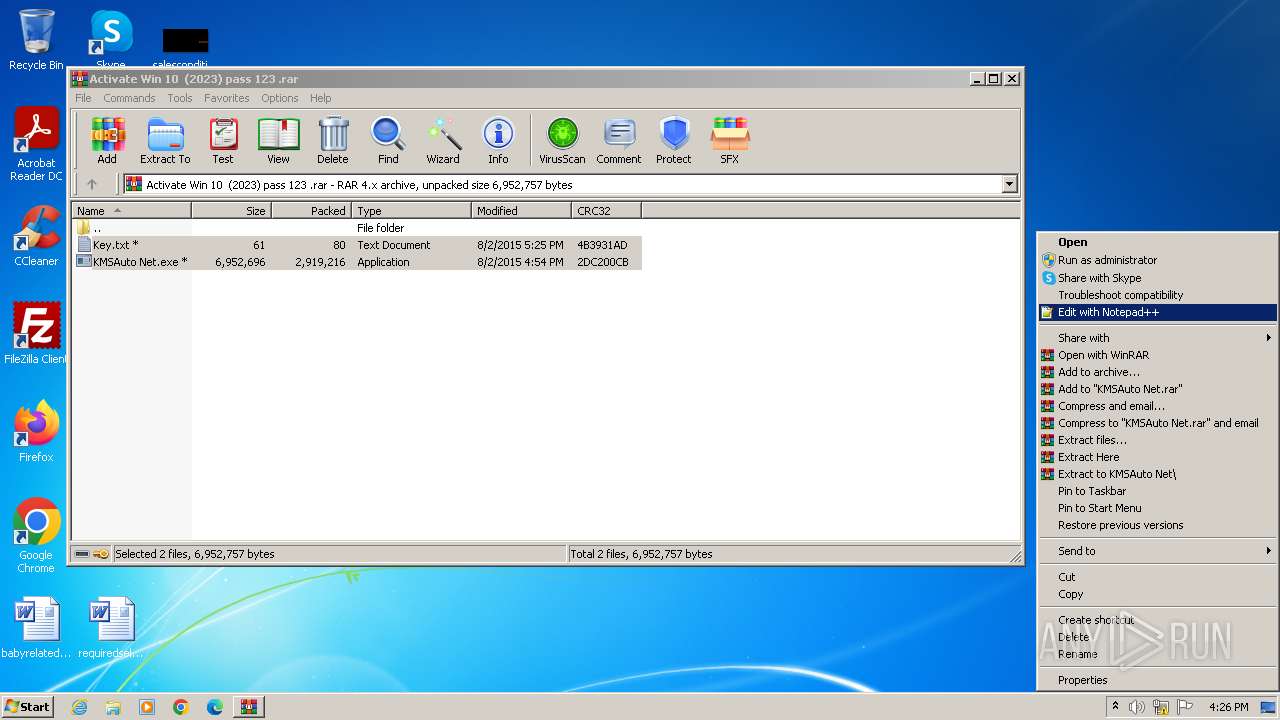Open the Favorites menu
This screenshot has height=720, width=1280.
point(227,98)
